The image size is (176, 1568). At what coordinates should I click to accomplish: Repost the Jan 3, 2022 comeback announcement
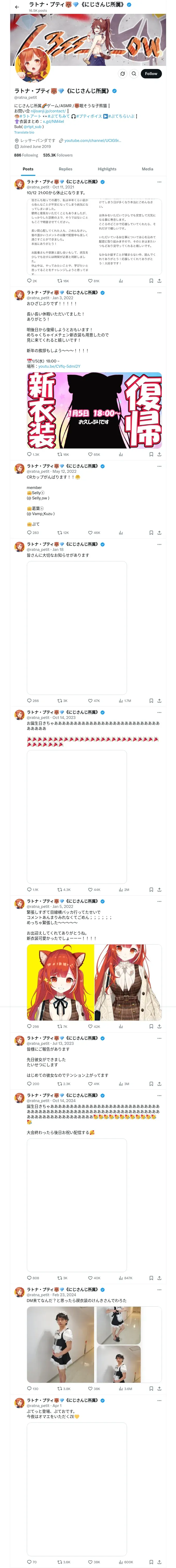pyautogui.click(x=60, y=455)
